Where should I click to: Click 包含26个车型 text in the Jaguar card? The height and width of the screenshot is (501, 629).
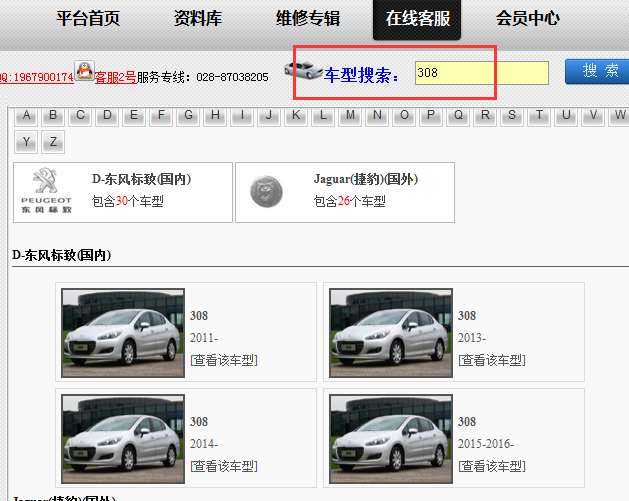349,201
